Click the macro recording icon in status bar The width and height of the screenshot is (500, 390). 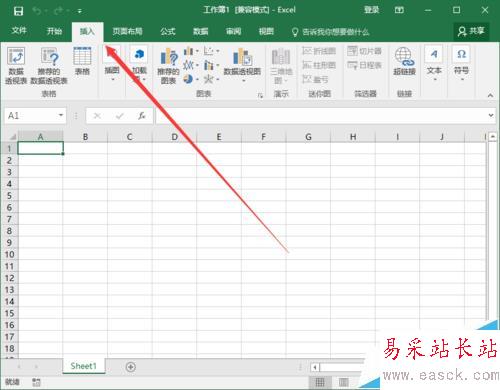point(36,382)
